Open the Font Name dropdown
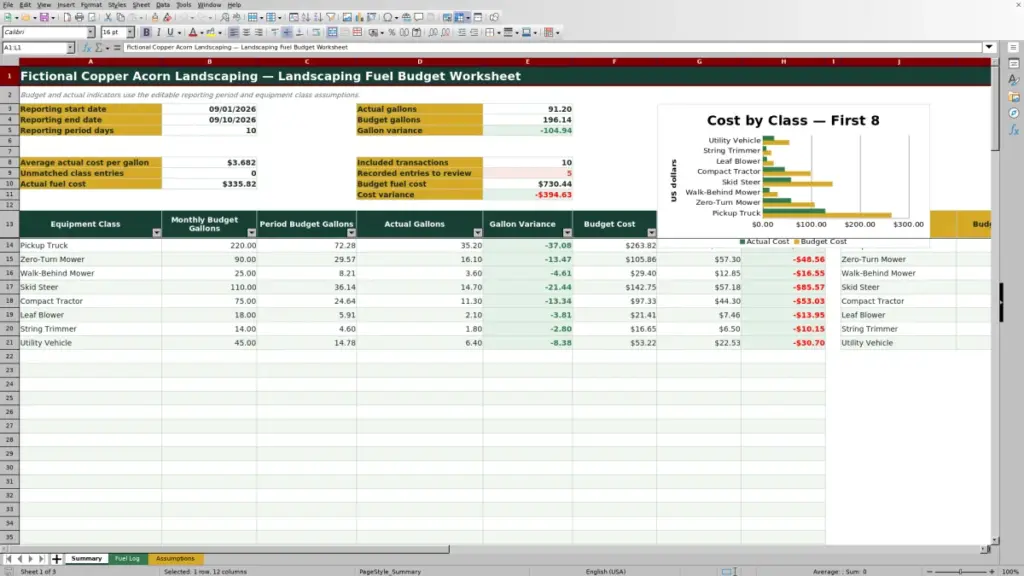 [x=91, y=33]
